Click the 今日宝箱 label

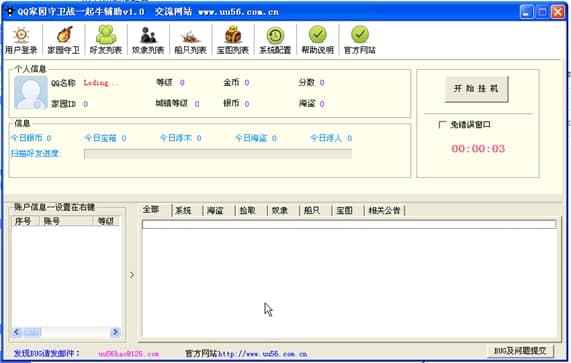[x=100, y=138]
